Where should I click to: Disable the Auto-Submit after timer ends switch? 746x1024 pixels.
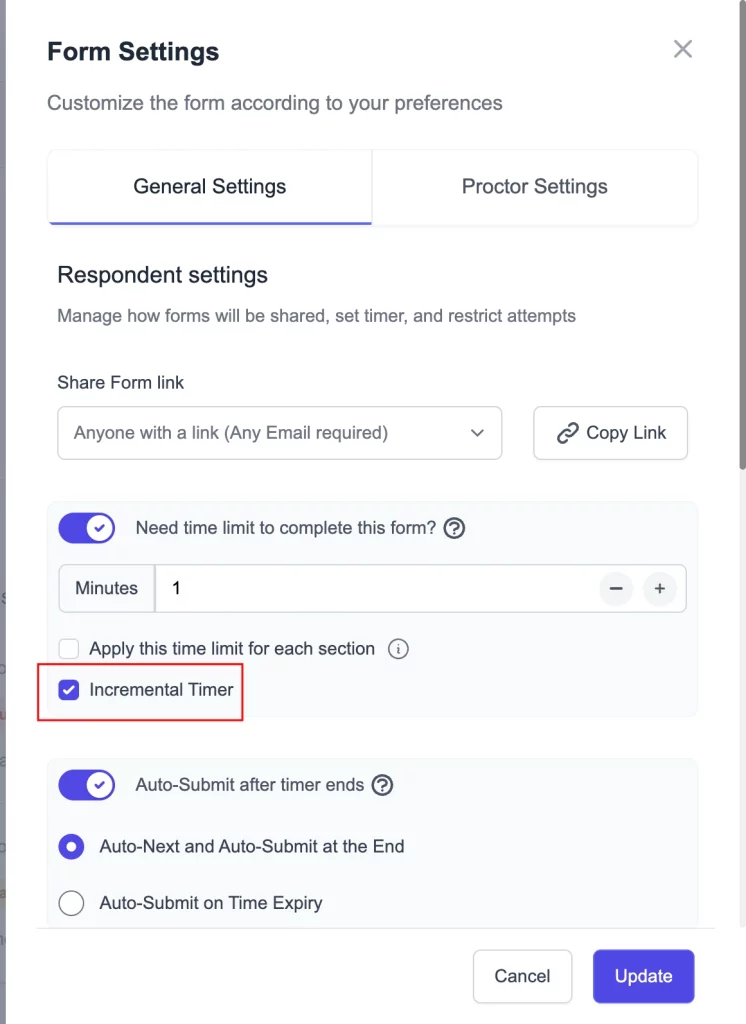pos(87,785)
